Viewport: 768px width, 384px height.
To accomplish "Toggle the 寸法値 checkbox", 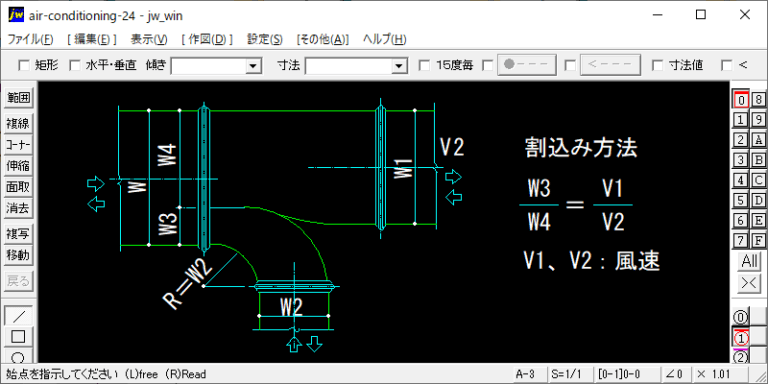I will click(x=658, y=65).
